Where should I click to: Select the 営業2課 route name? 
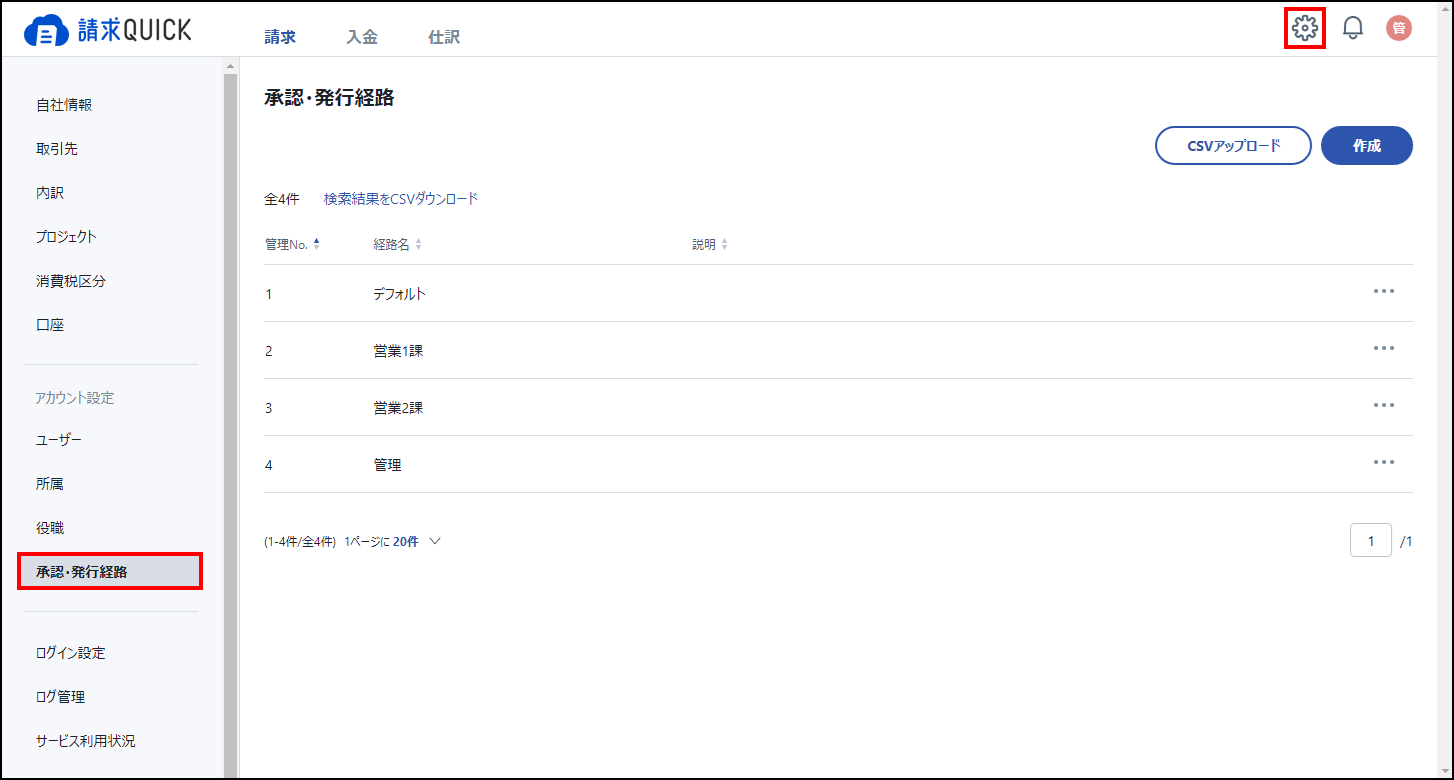coord(398,408)
